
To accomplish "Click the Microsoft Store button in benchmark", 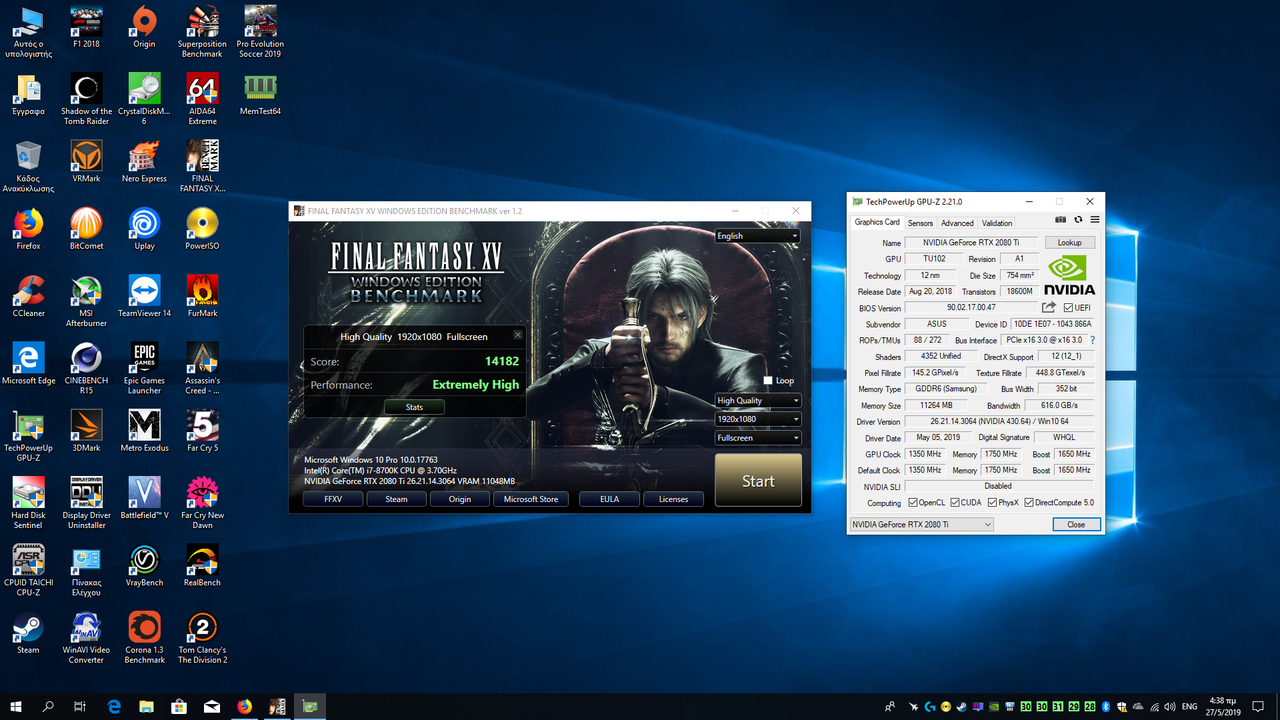I will click(531, 499).
